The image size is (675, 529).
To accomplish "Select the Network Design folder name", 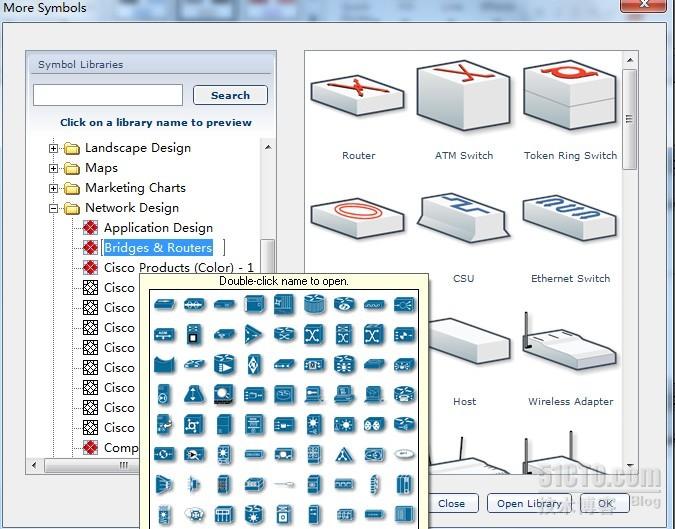I will (x=132, y=208).
